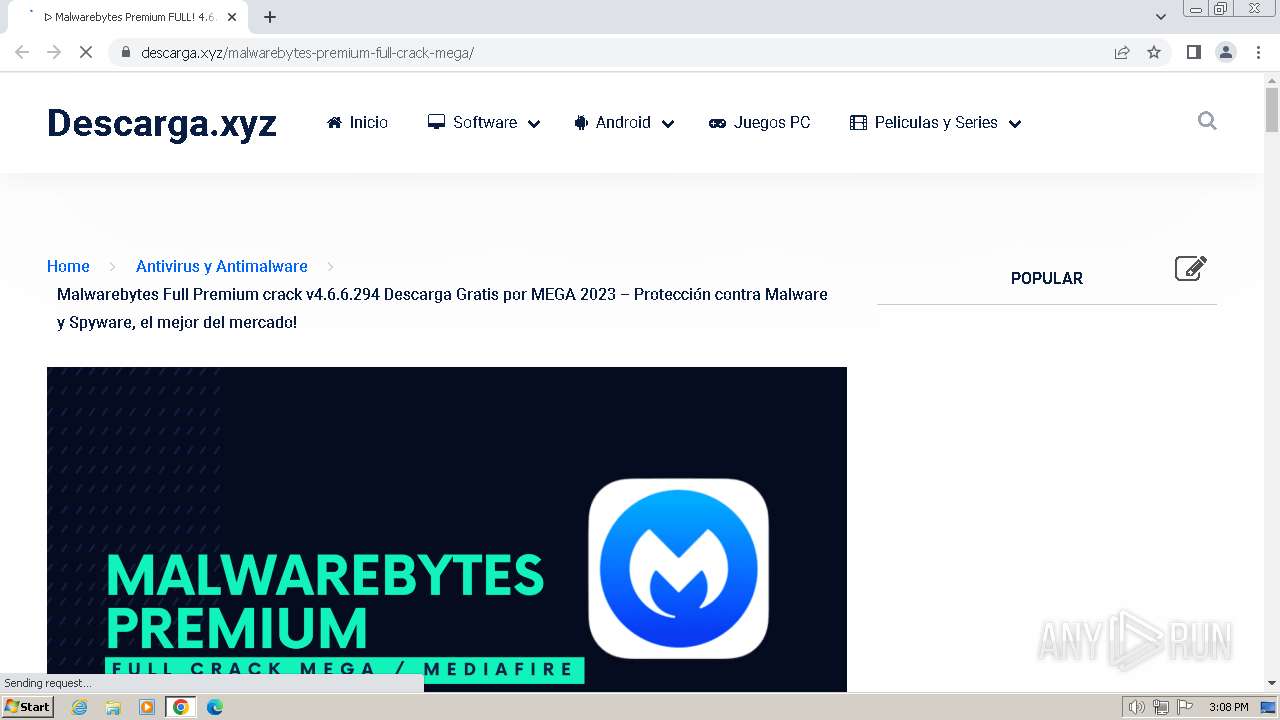The height and width of the screenshot is (720, 1280).
Task: Open the media player taskbar icon
Action: point(147,707)
